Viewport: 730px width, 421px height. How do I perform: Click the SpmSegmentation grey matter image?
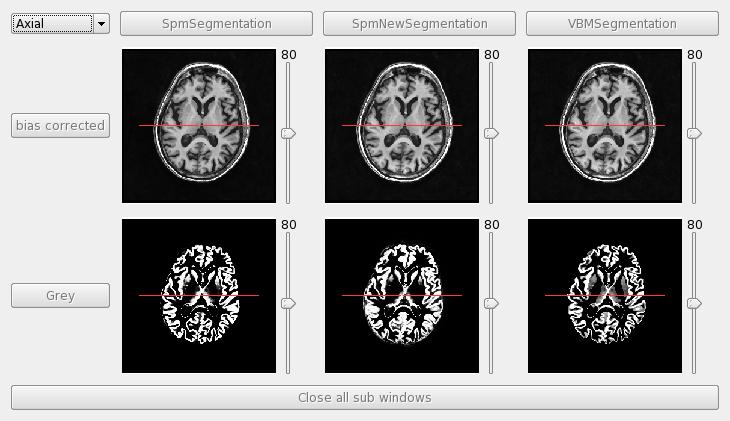click(x=199, y=296)
